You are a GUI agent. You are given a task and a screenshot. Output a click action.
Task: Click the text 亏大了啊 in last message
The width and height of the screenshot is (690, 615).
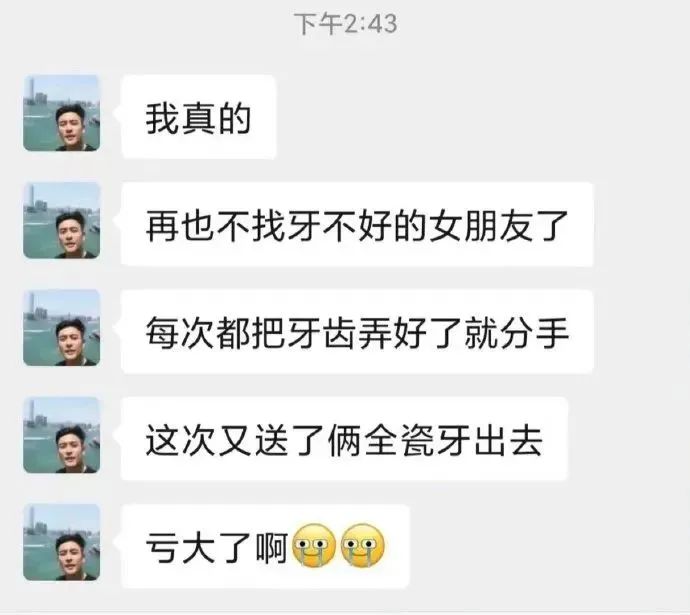coord(217,548)
